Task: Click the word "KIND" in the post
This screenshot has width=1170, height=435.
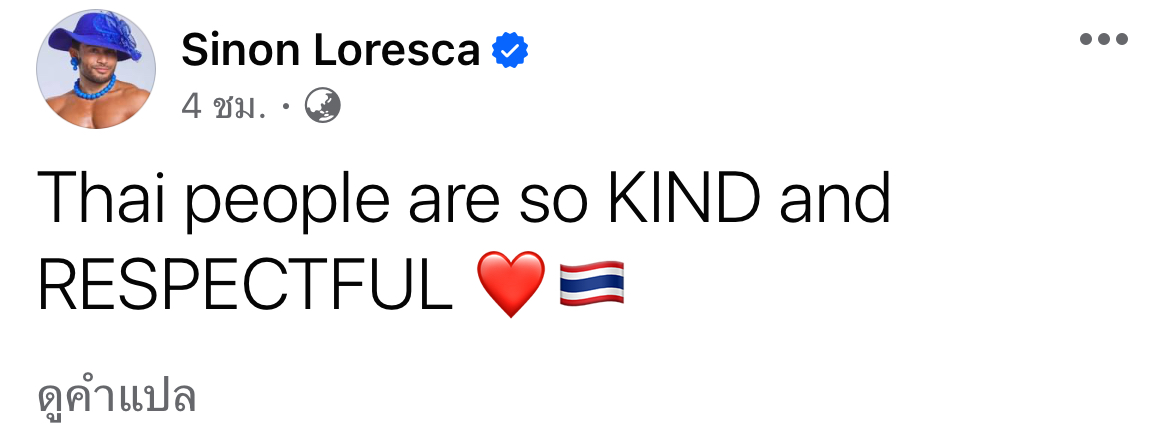Action: tap(685, 200)
